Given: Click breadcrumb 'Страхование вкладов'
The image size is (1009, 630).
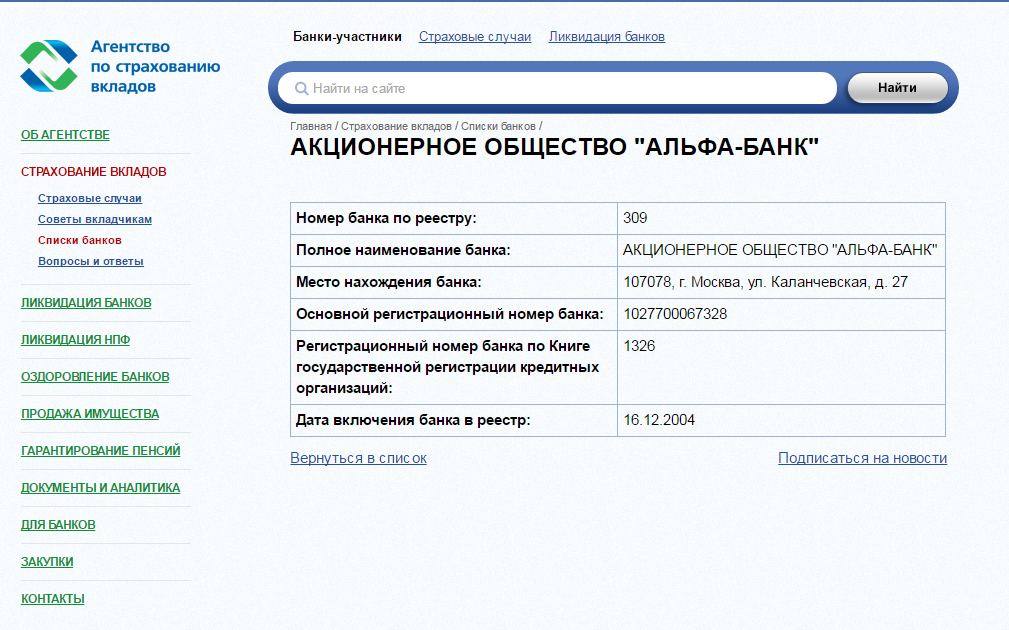Looking at the screenshot, I should 396,126.
